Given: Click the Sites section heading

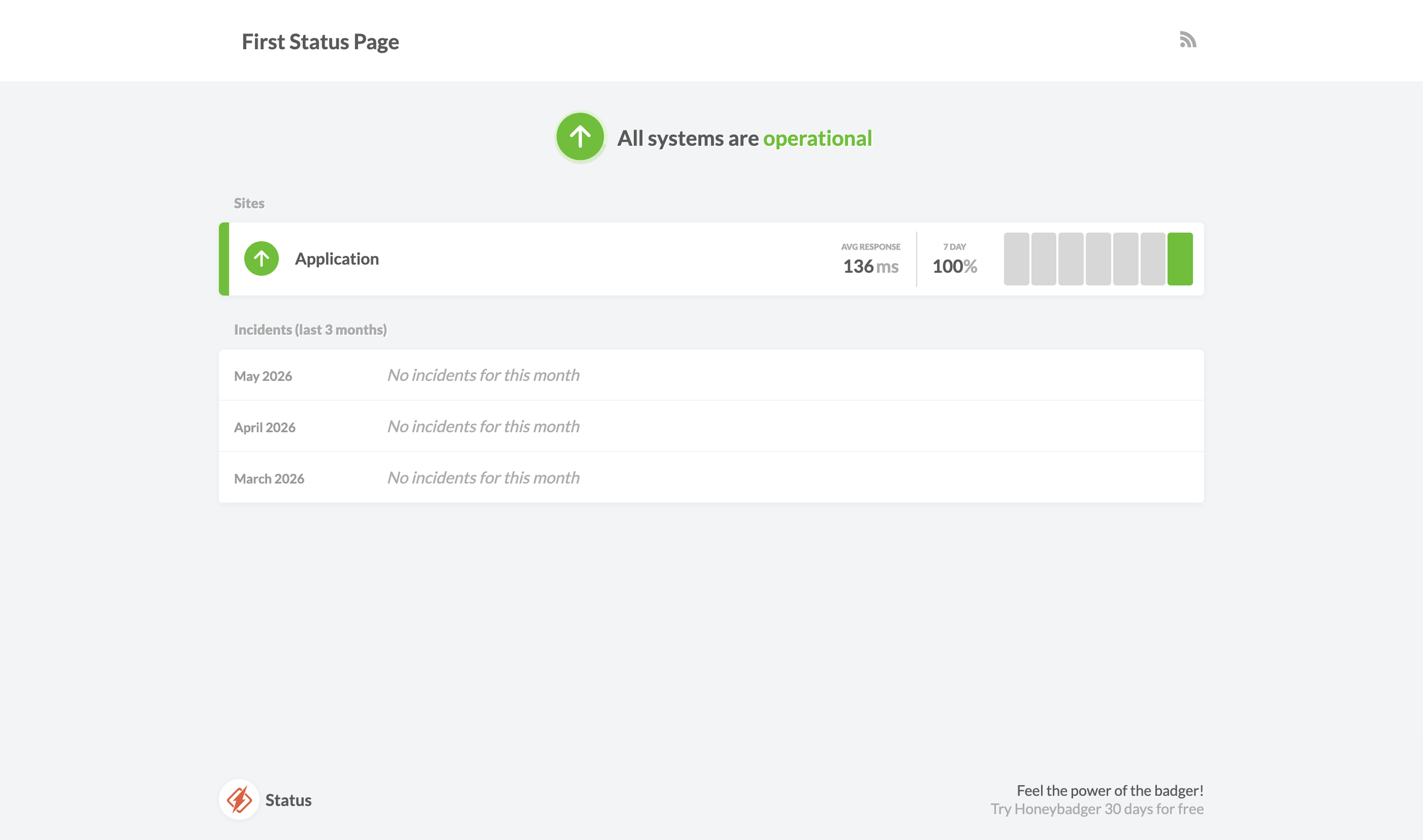Looking at the screenshot, I should pyautogui.click(x=249, y=203).
